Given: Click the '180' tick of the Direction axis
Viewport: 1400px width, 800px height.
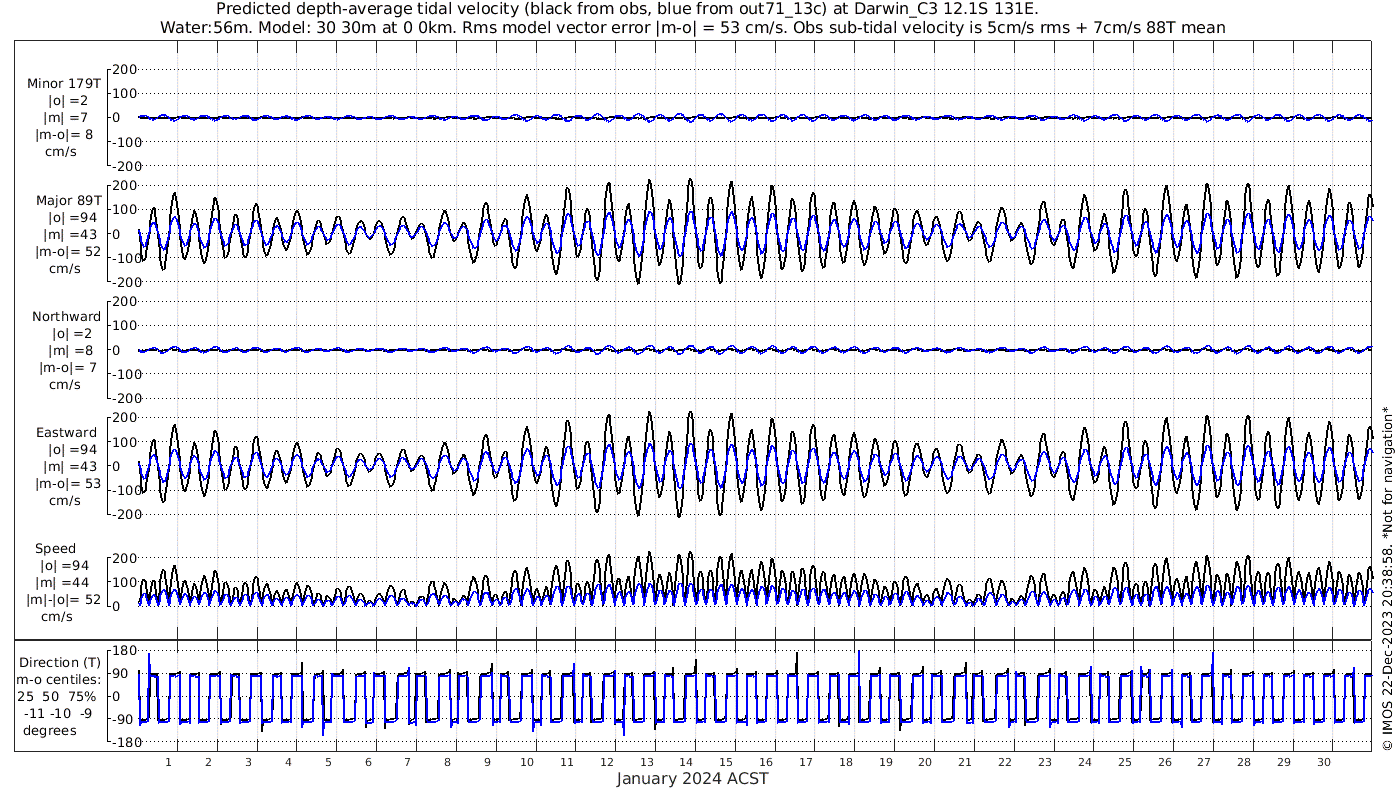Looking at the screenshot, I should pyautogui.click(x=123, y=651).
